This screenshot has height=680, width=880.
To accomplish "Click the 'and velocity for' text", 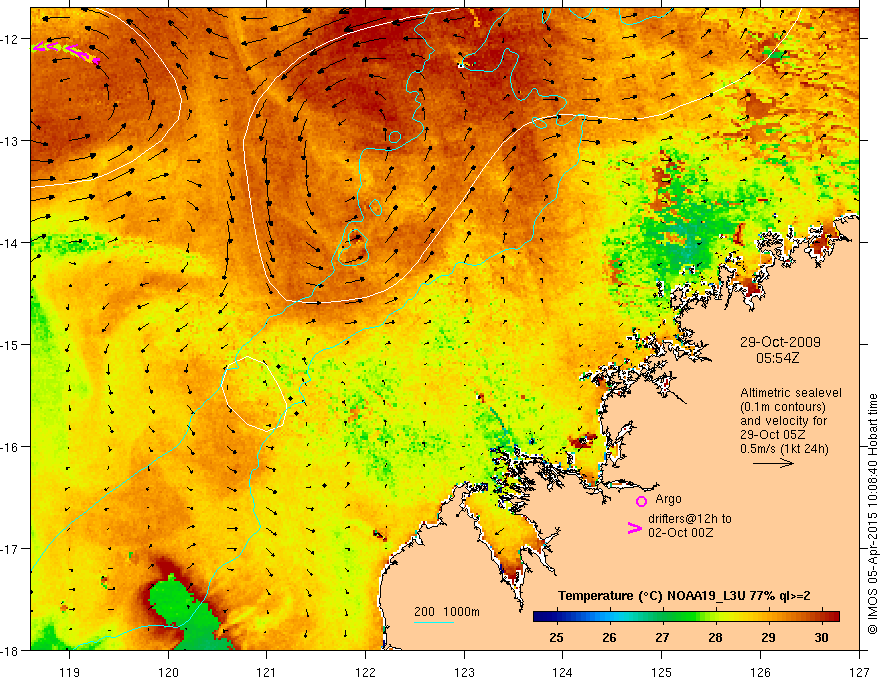I will pos(783,421).
